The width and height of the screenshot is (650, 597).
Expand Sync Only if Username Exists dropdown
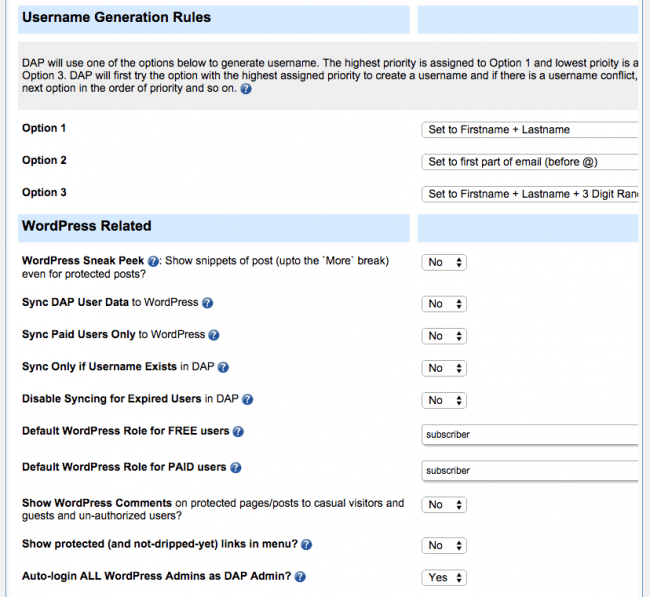point(444,368)
